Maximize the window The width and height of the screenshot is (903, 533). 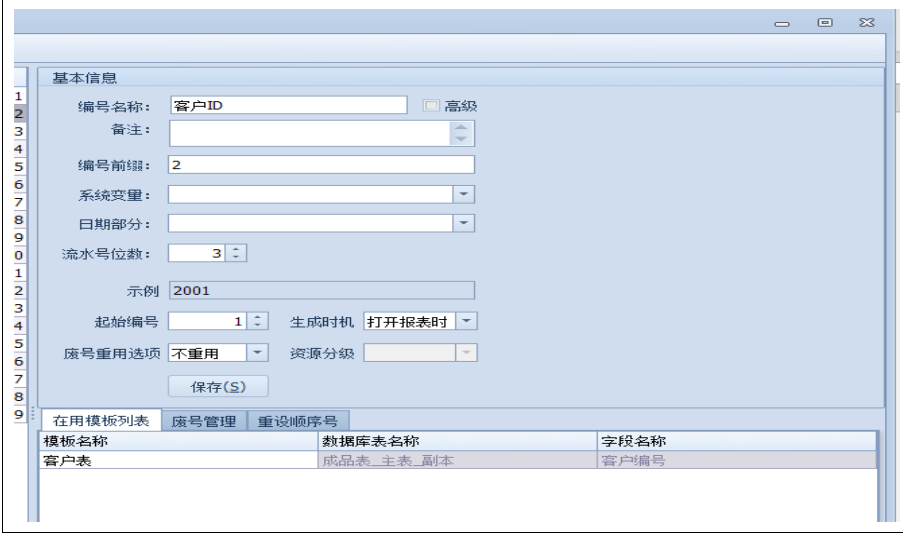(x=826, y=21)
